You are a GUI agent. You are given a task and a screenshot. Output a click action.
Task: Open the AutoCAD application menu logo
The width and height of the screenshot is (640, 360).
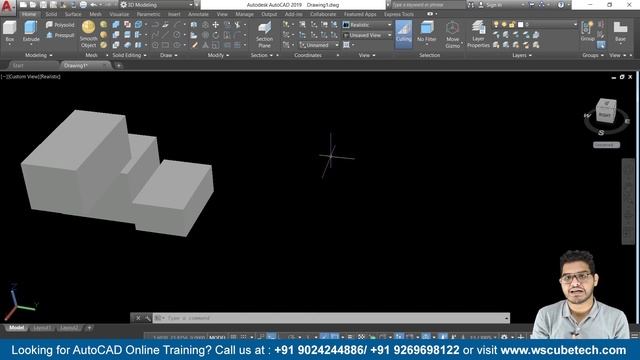(7, 7)
